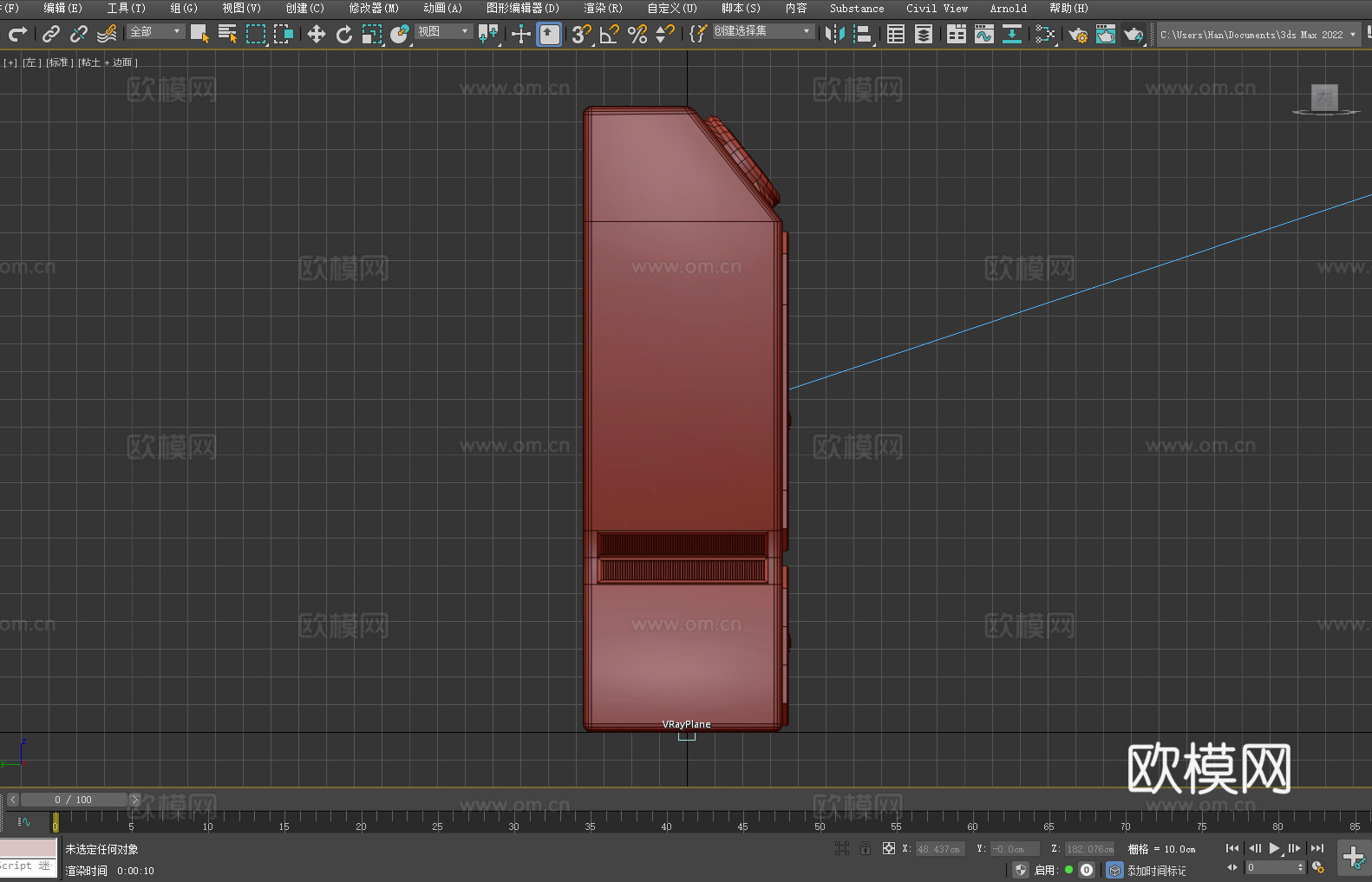Toggle Window/Crossing selection mode

pos(283,34)
